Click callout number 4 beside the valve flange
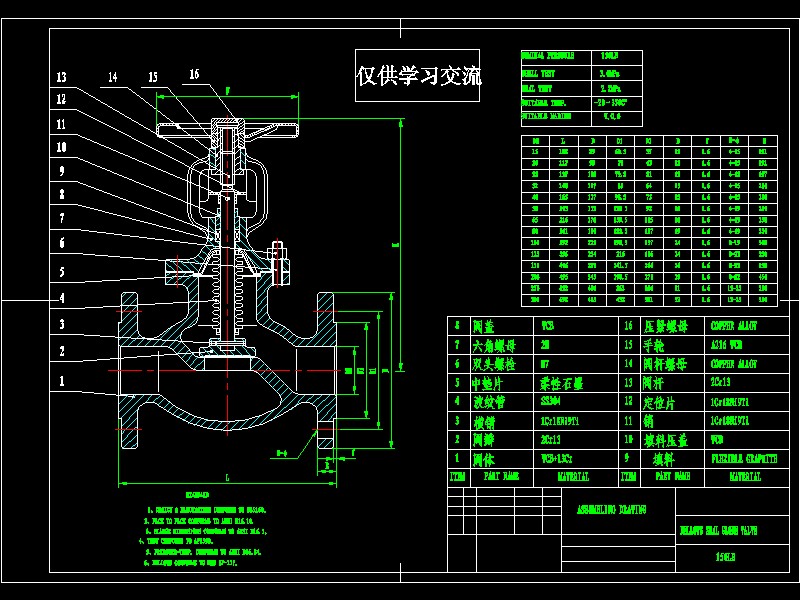Screen dimensions: 800x600 (62, 298)
